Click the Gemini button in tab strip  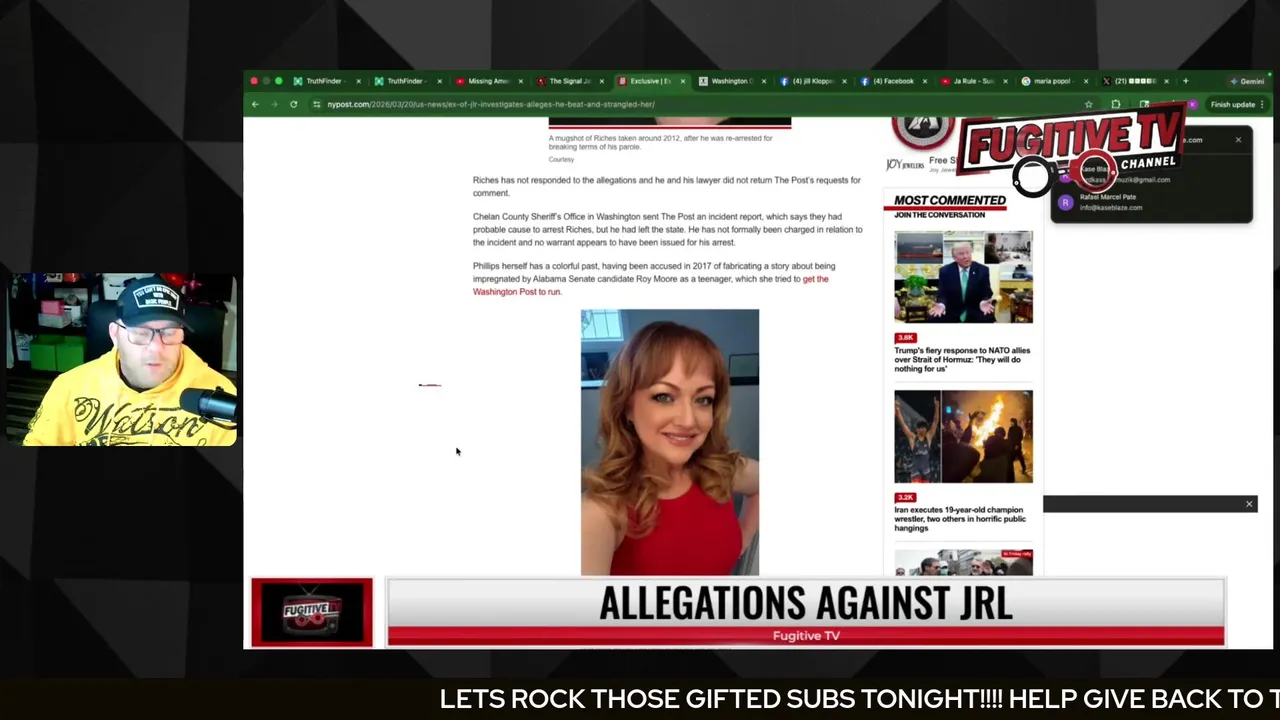pos(1247,81)
